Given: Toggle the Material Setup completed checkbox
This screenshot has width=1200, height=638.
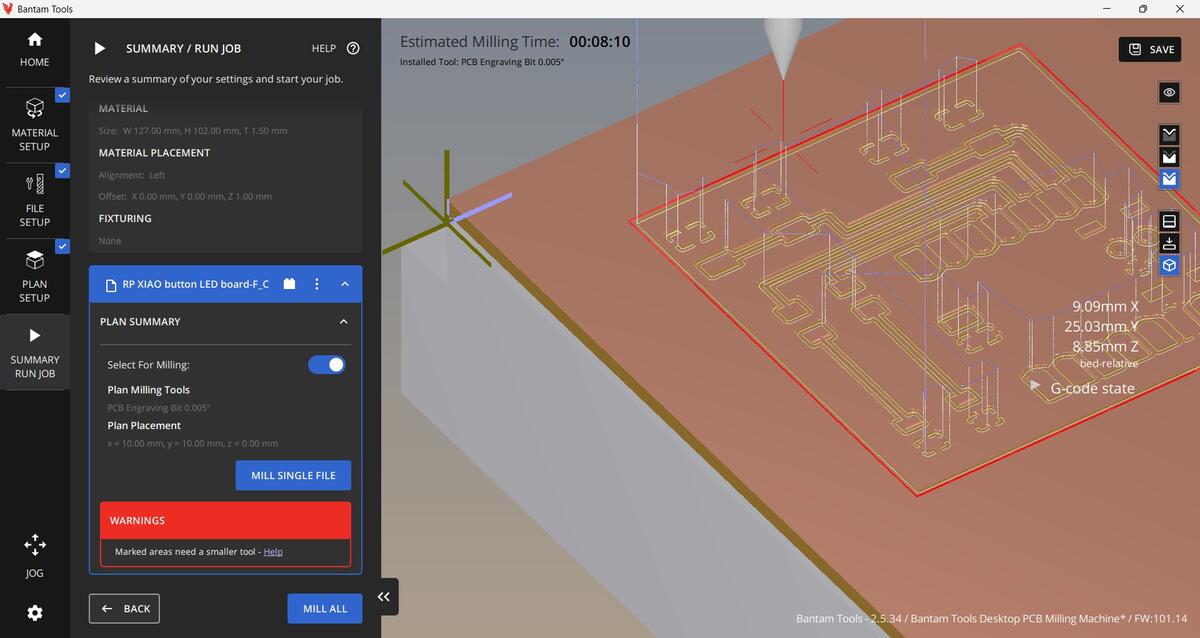Looking at the screenshot, I should (63, 95).
